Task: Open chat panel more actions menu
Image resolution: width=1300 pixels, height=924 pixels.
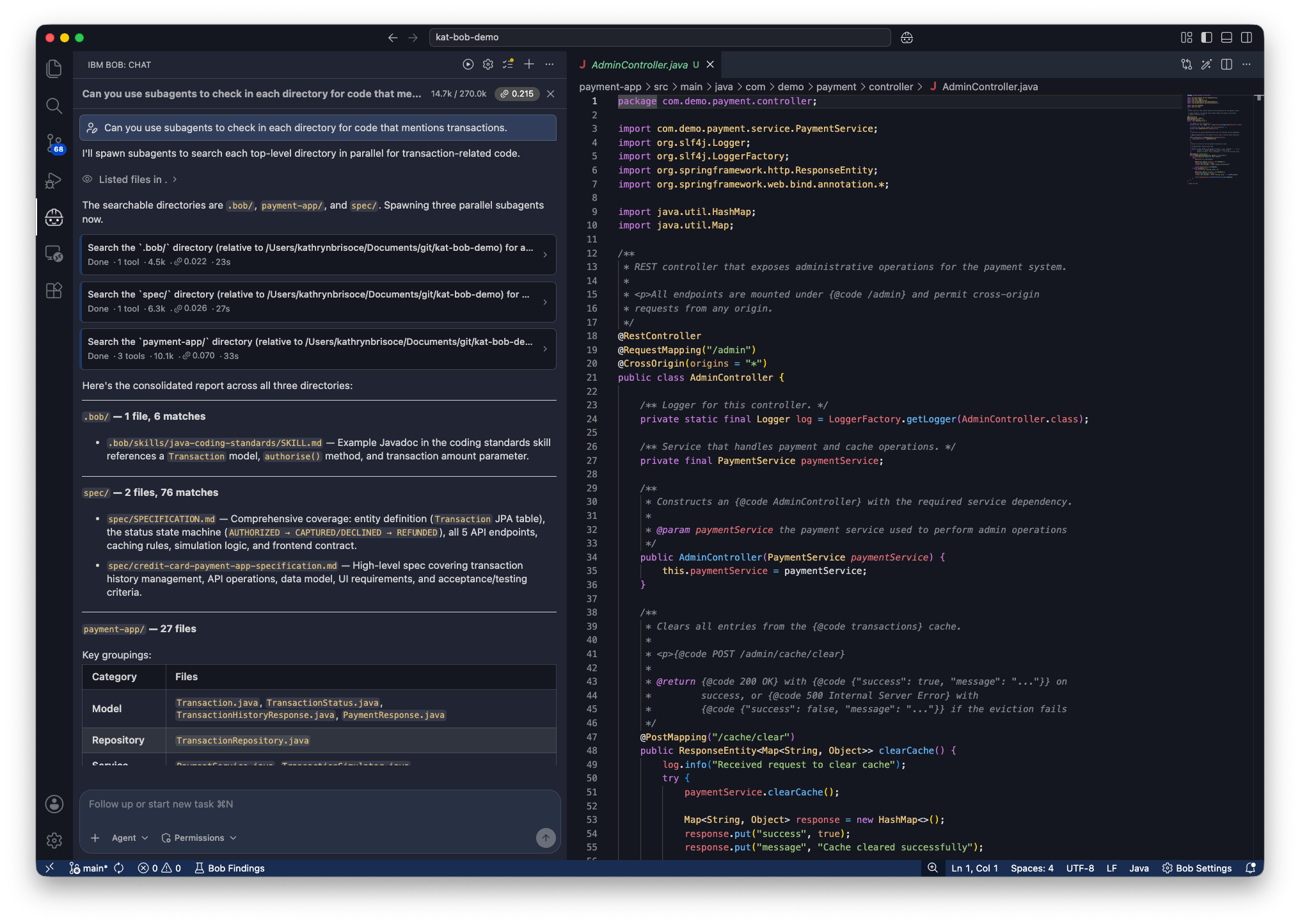Action: coord(550,65)
